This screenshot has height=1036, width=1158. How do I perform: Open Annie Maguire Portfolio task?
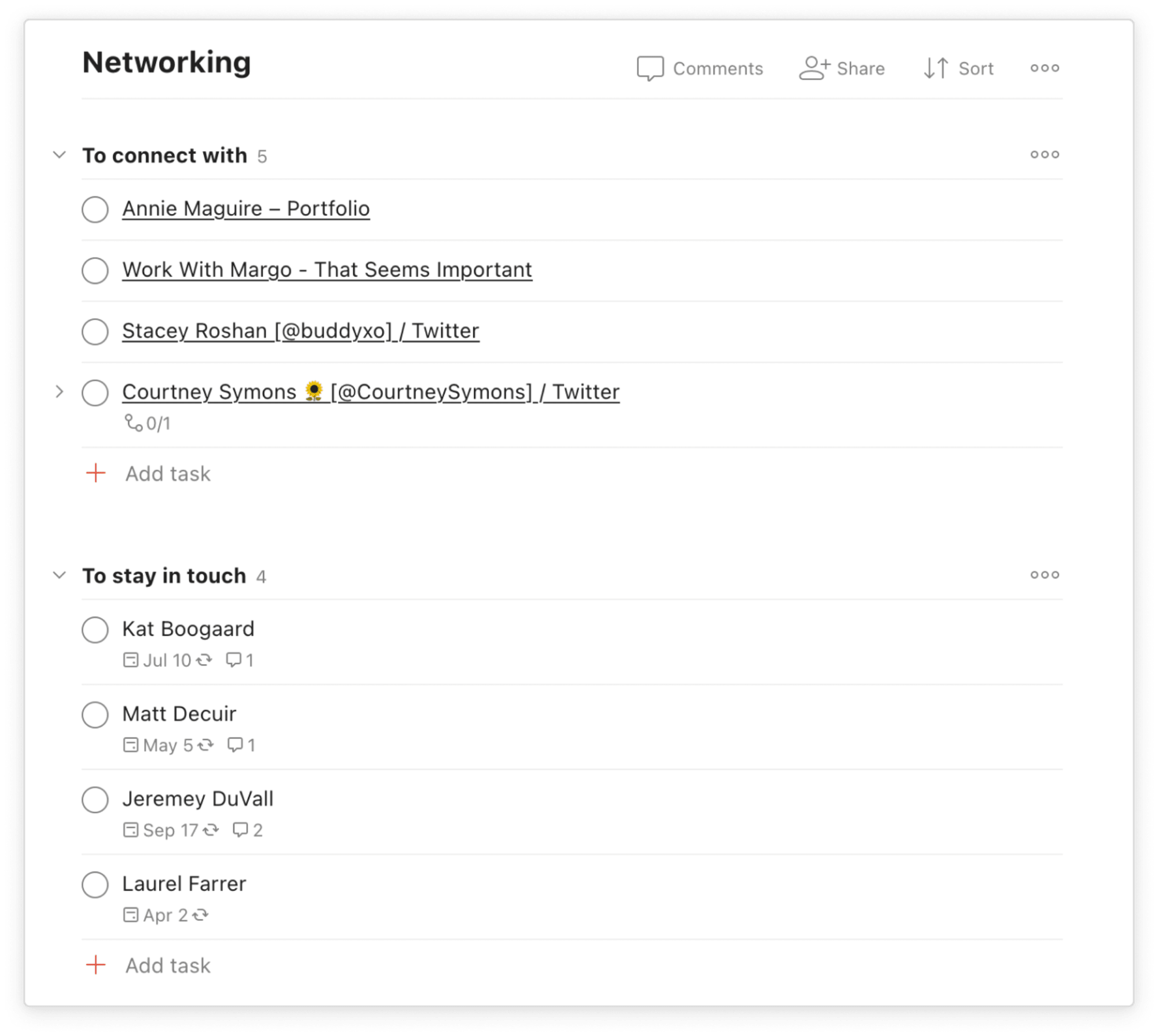(x=246, y=208)
